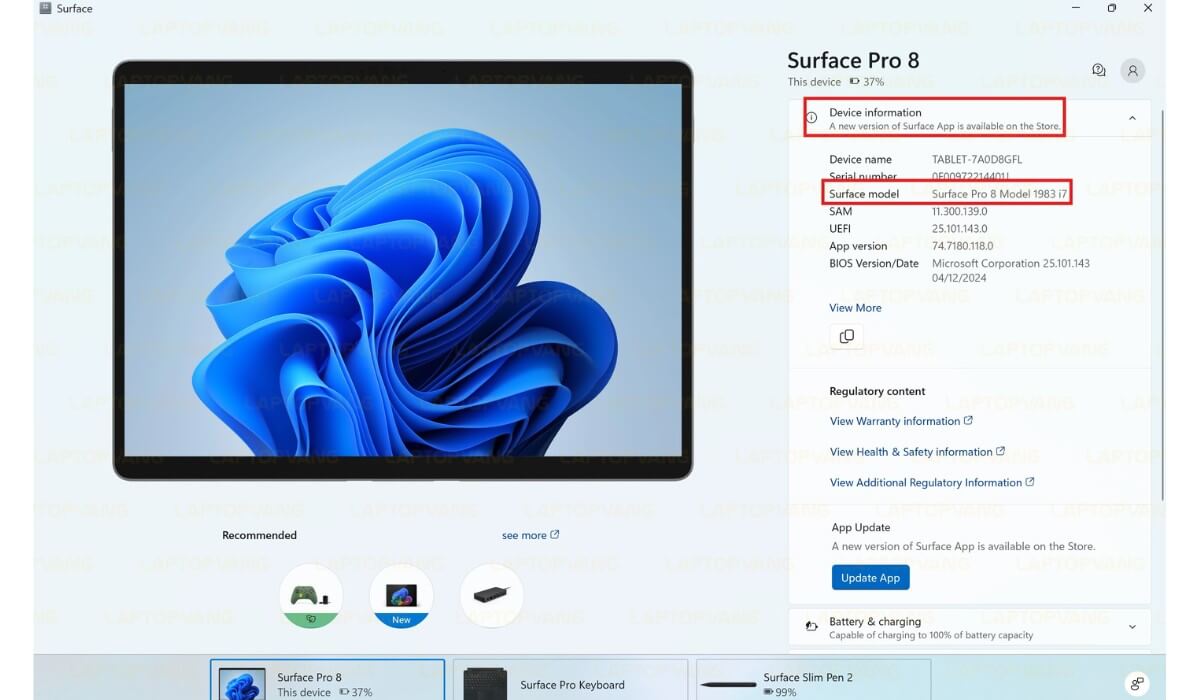
Task: Open View Health & Safety information link
Action: click(917, 452)
